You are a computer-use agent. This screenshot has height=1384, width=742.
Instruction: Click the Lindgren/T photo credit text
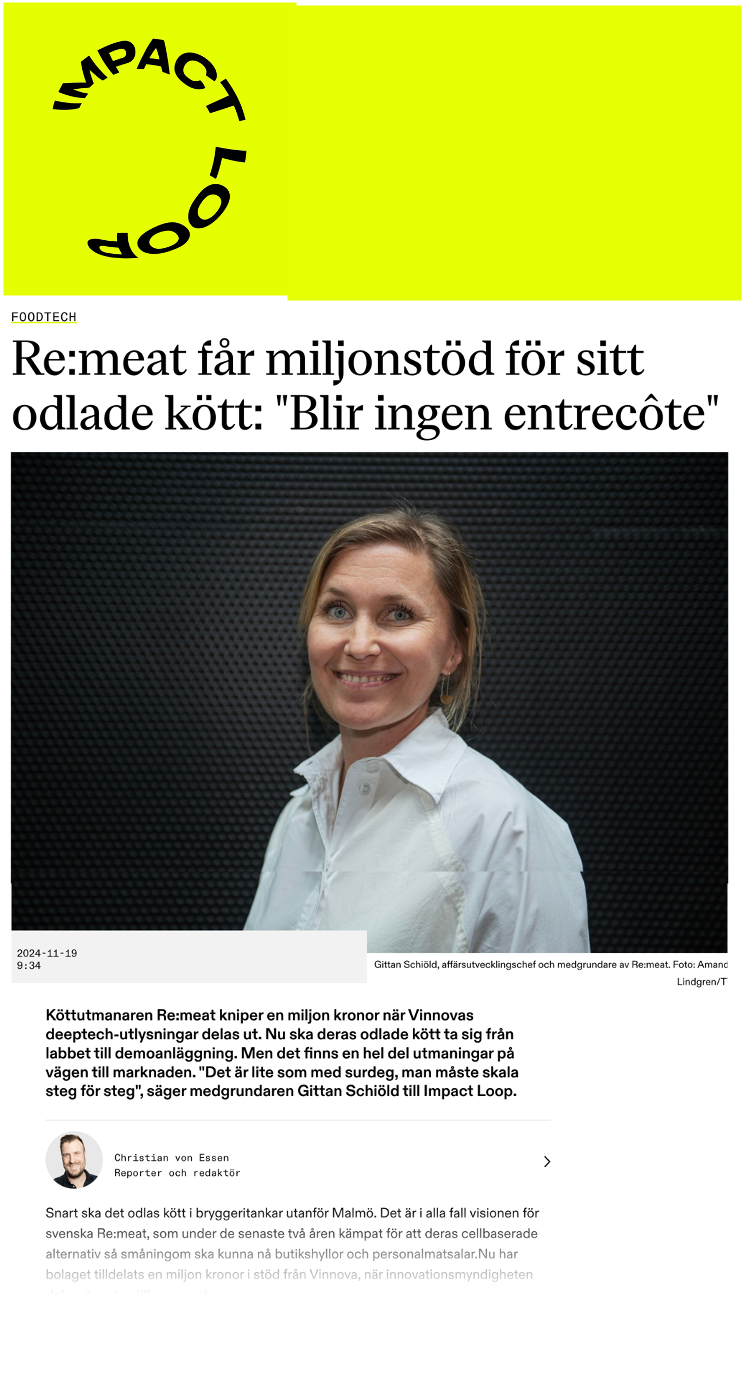[x=702, y=982]
